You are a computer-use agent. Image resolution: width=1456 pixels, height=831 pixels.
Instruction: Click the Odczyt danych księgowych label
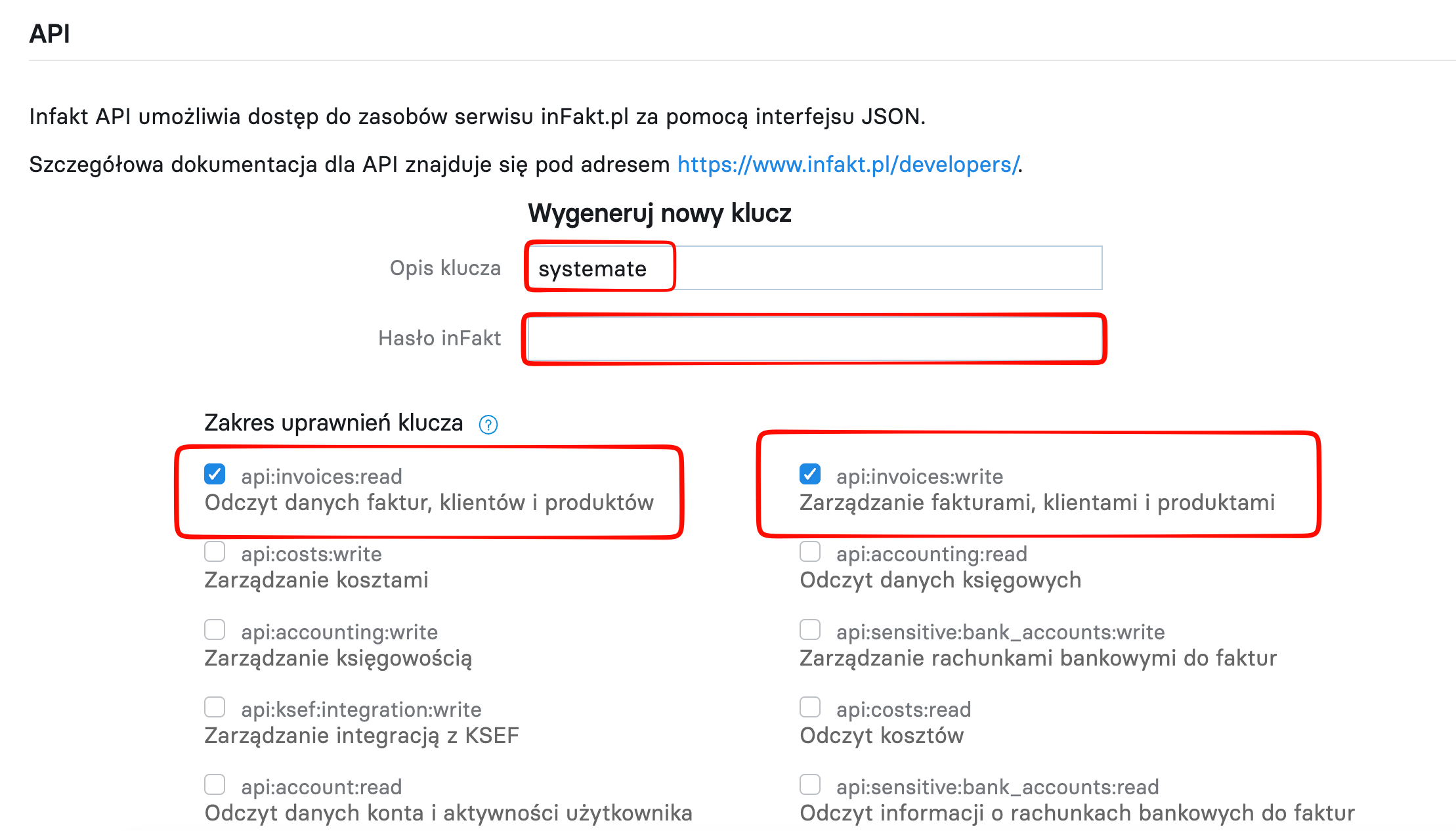(940, 580)
